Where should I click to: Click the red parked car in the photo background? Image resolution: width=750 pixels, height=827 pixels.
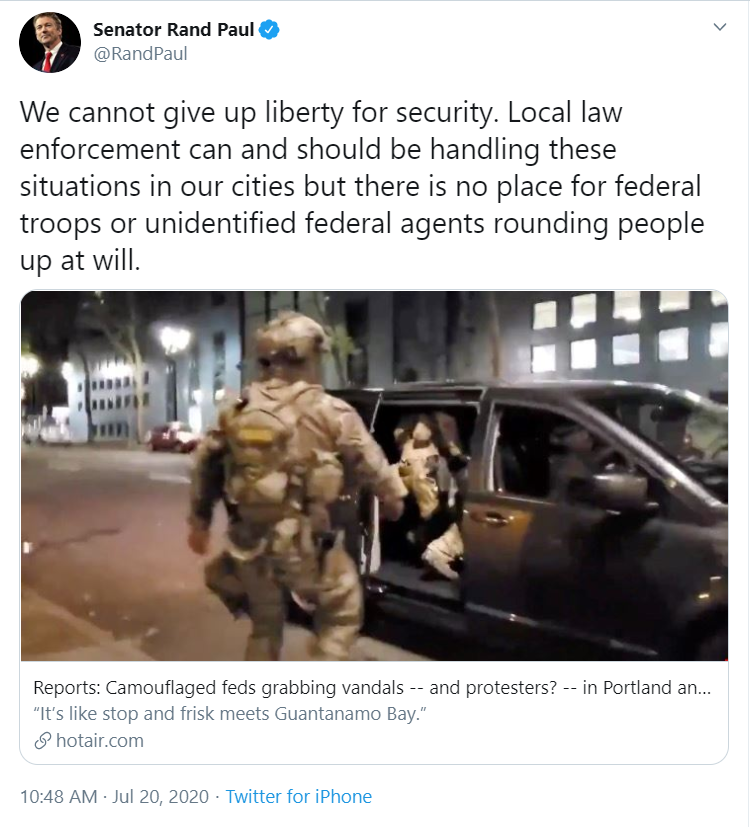click(172, 438)
